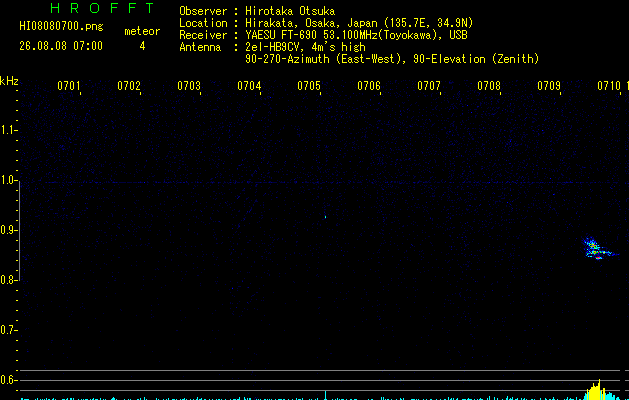Click the HROFFT title text

tap(102, 8)
